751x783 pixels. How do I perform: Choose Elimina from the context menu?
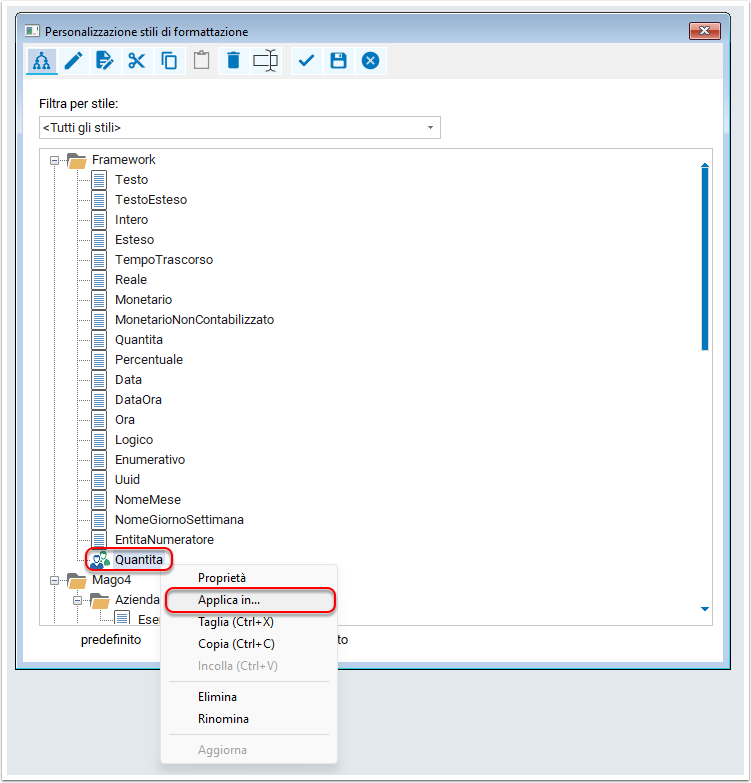pos(249,697)
